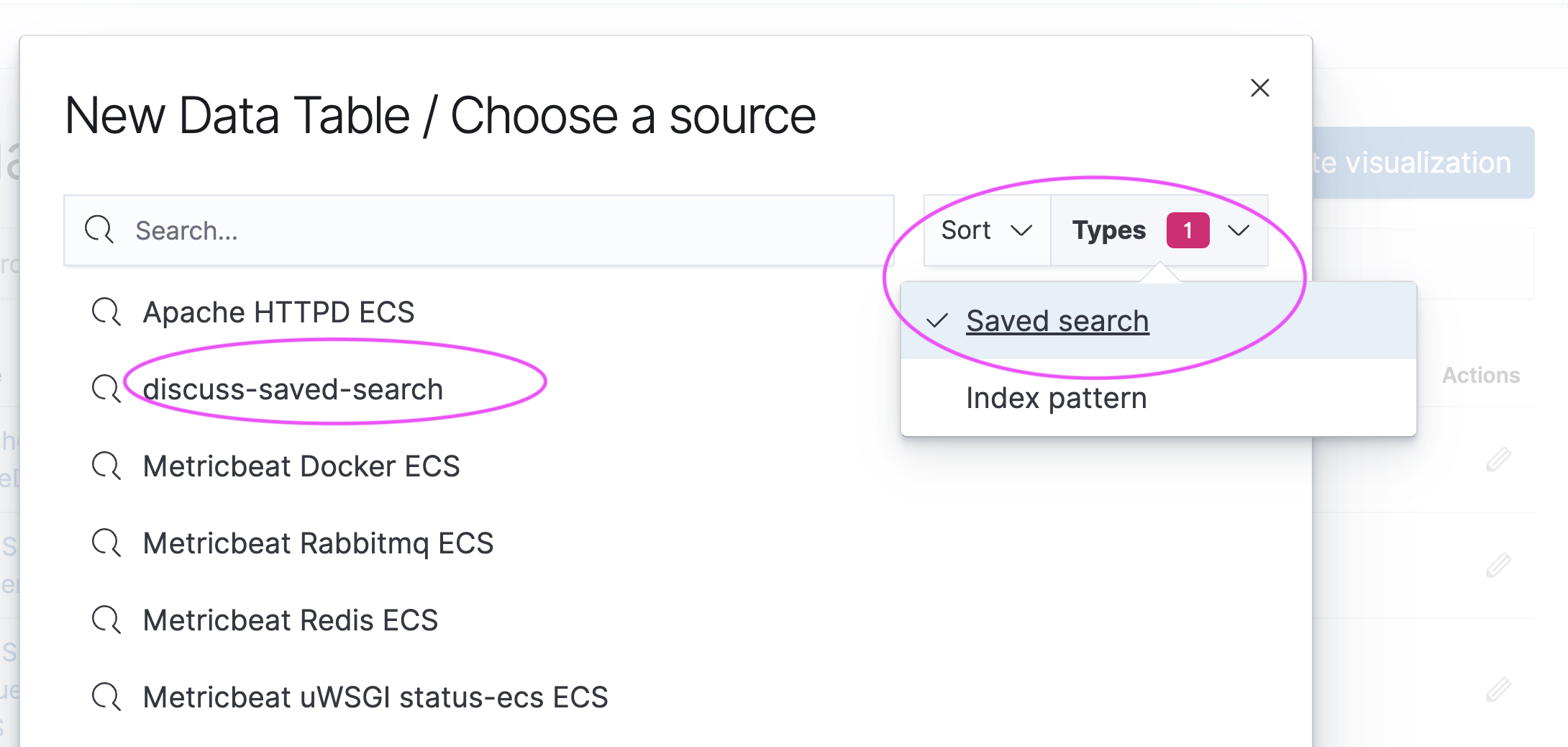The image size is (1568, 747).
Task: Click the Apache HTTPD ECS saved search icon
Action: tap(106, 312)
